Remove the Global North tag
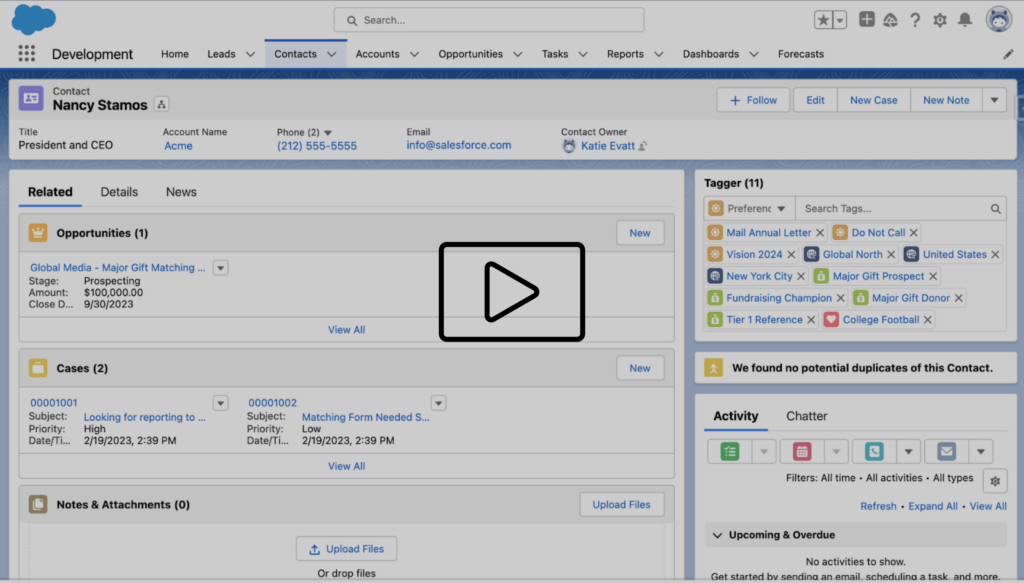The width and height of the screenshot is (1024, 583). pyautogui.click(x=891, y=255)
